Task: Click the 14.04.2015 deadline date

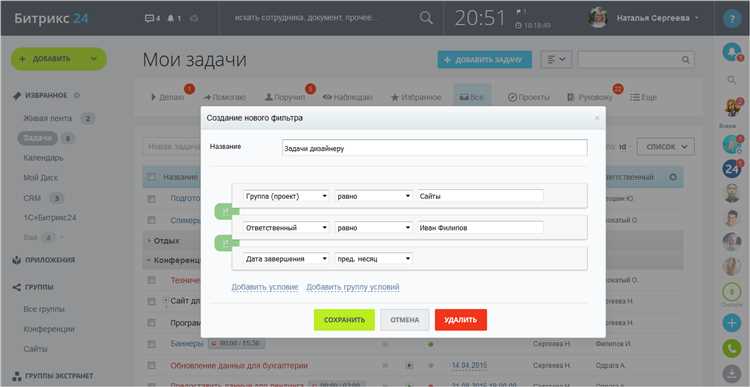Action: (x=468, y=365)
